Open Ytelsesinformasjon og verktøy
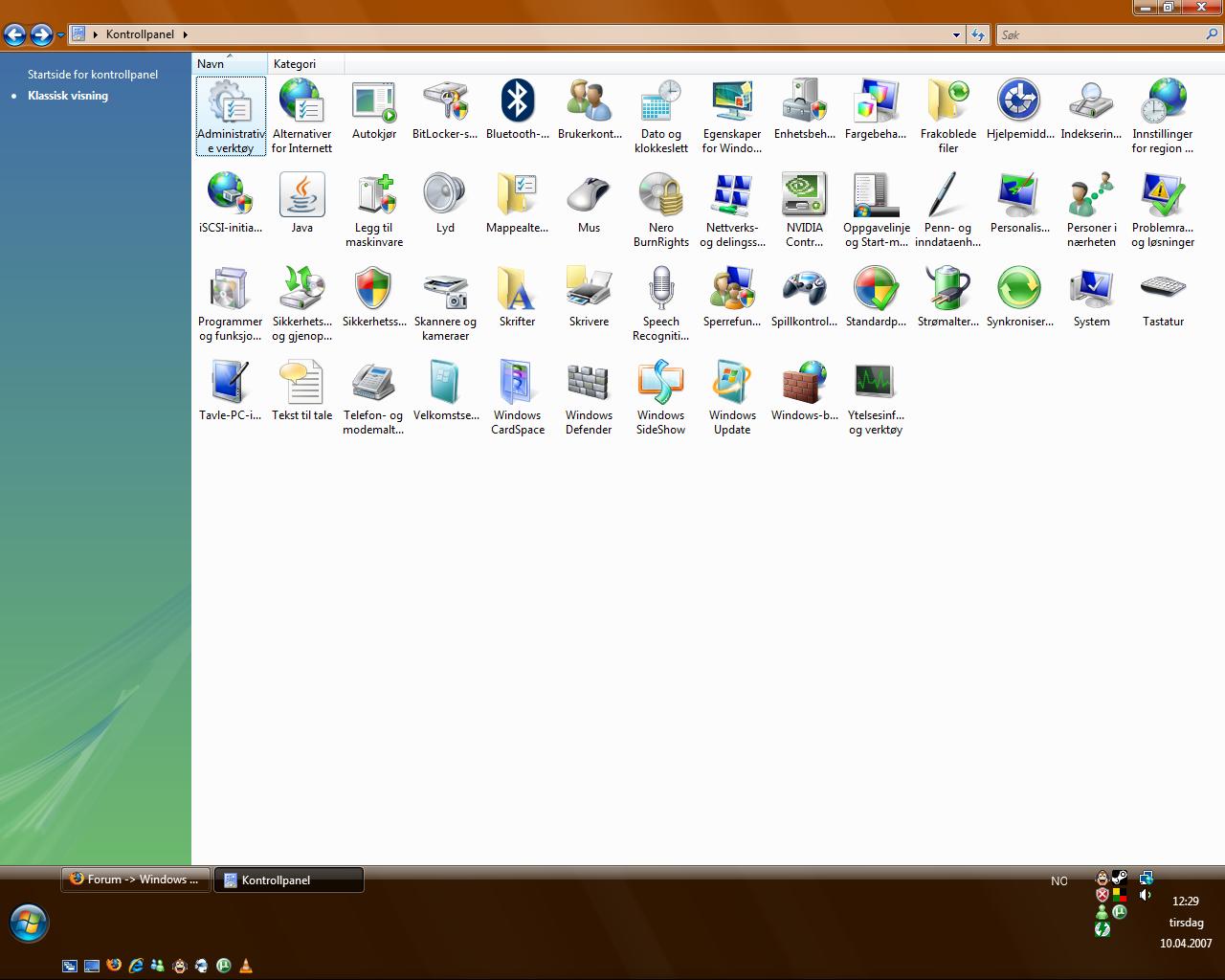Image resolution: width=1225 pixels, height=980 pixels. 876,397
